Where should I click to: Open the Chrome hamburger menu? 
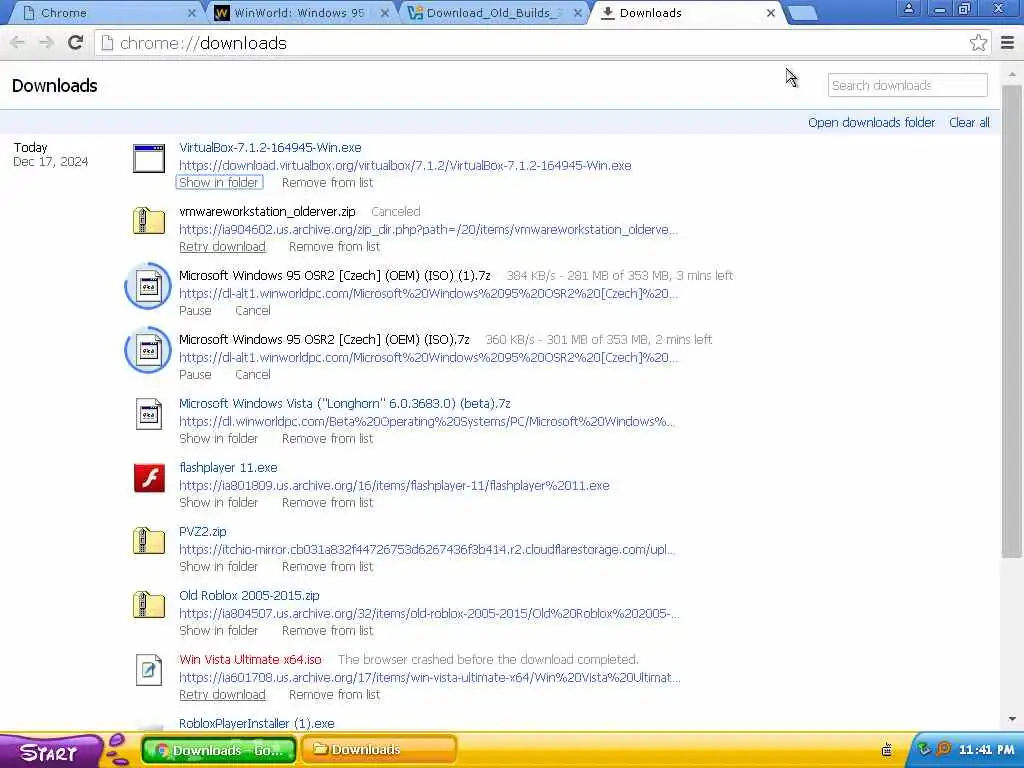pyautogui.click(x=1008, y=43)
